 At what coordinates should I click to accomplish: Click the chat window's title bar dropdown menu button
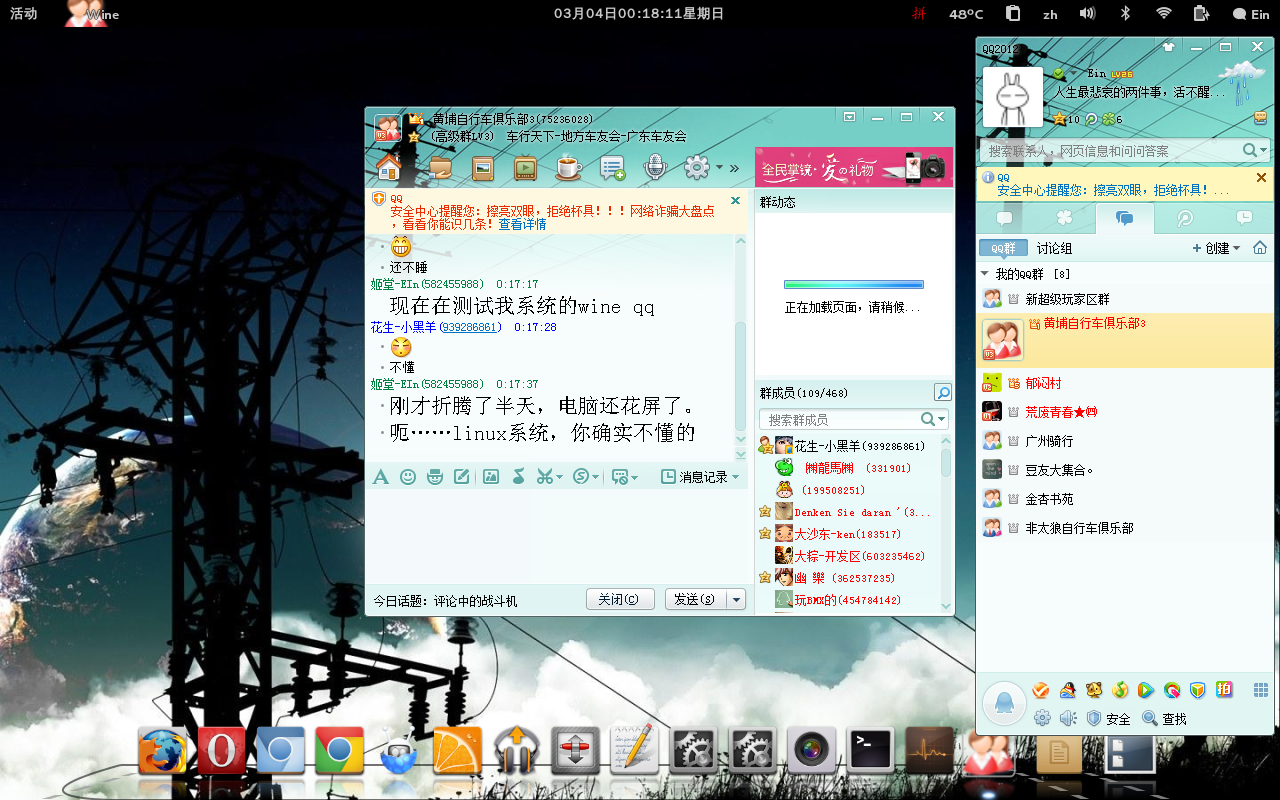(x=849, y=117)
